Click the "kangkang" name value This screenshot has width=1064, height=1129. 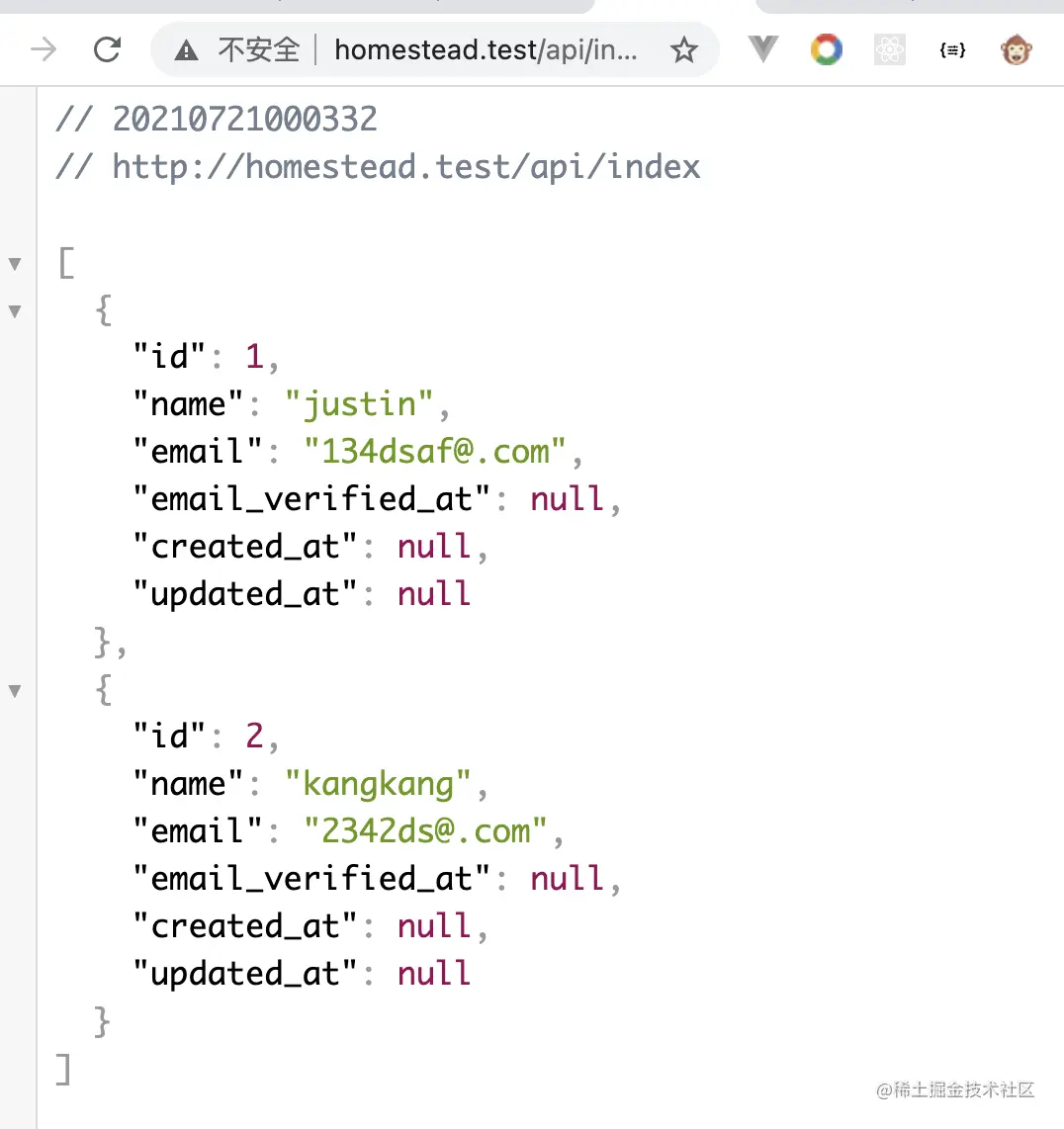click(x=378, y=784)
